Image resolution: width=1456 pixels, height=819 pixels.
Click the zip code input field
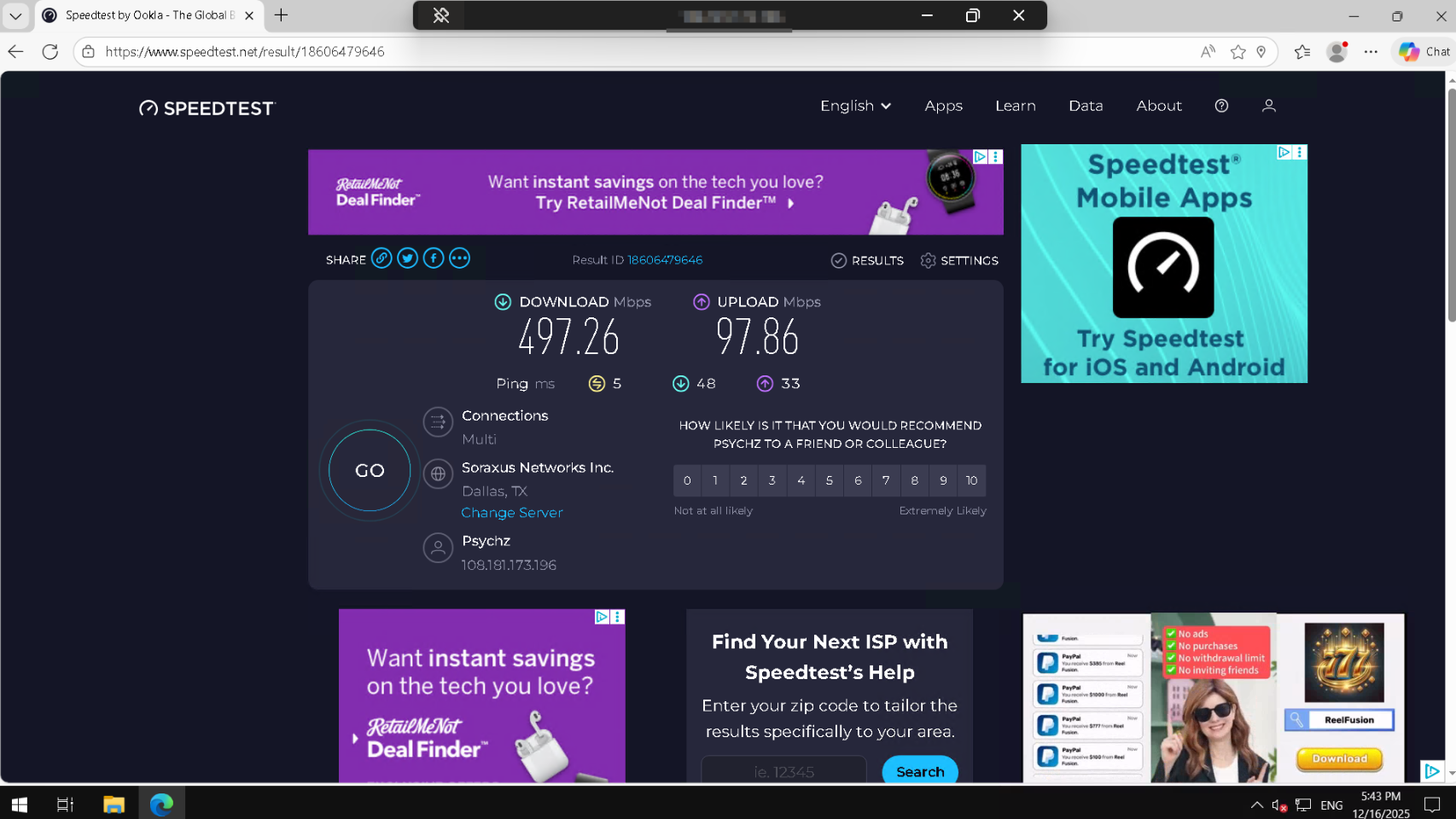[x=783, y=771]
